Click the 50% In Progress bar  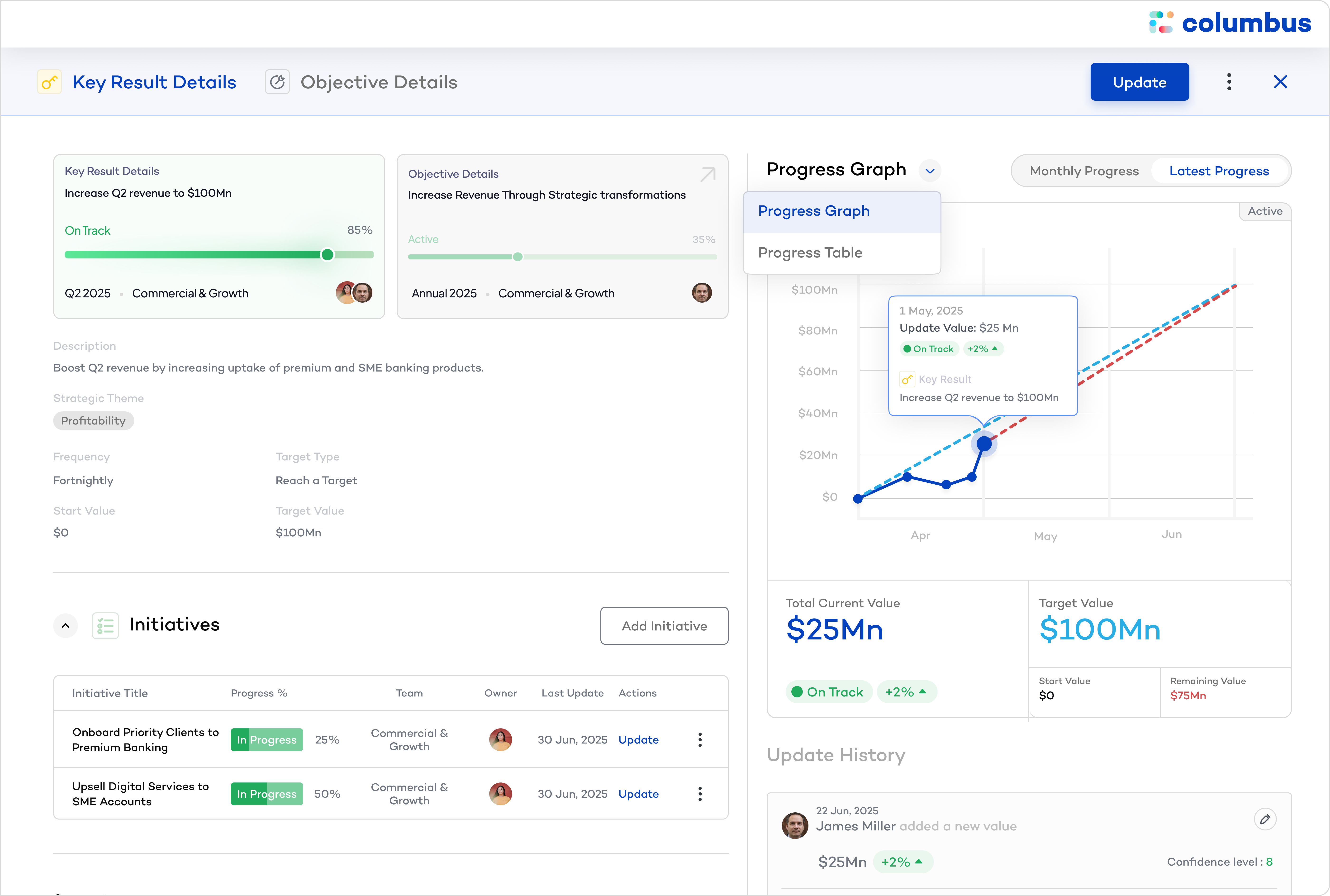(266, 794)
